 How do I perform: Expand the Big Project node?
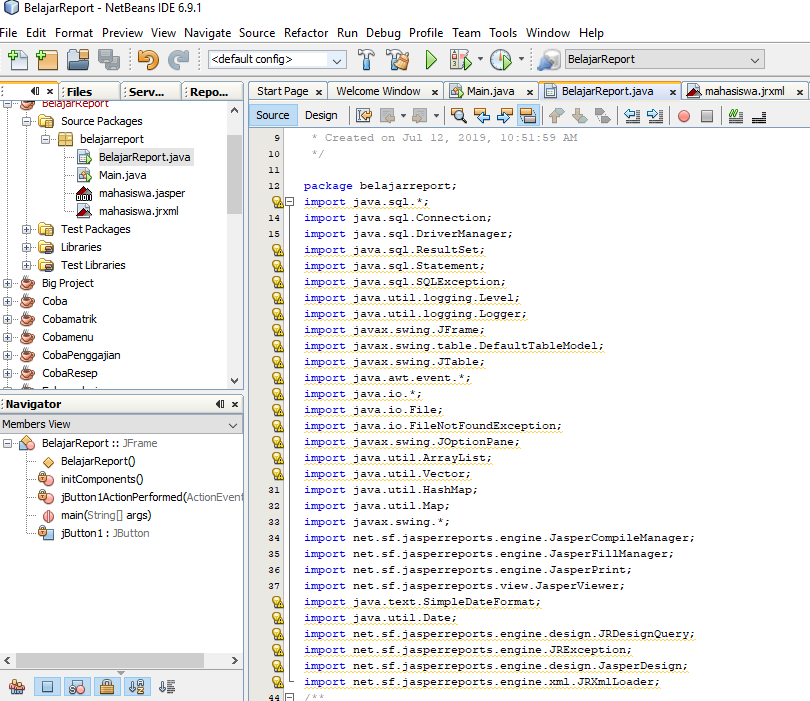coord(7,284)
